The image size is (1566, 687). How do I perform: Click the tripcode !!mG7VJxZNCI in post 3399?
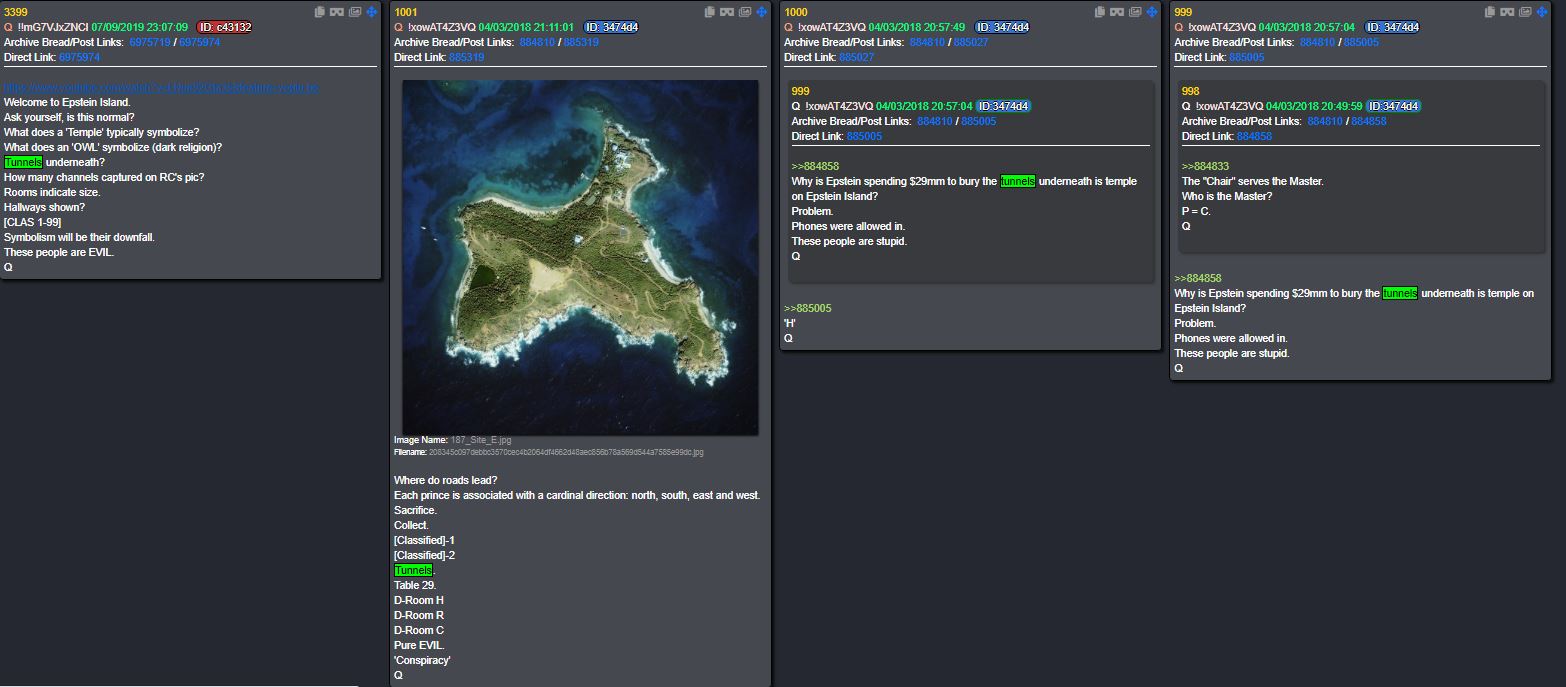click(x=53, y=27)
